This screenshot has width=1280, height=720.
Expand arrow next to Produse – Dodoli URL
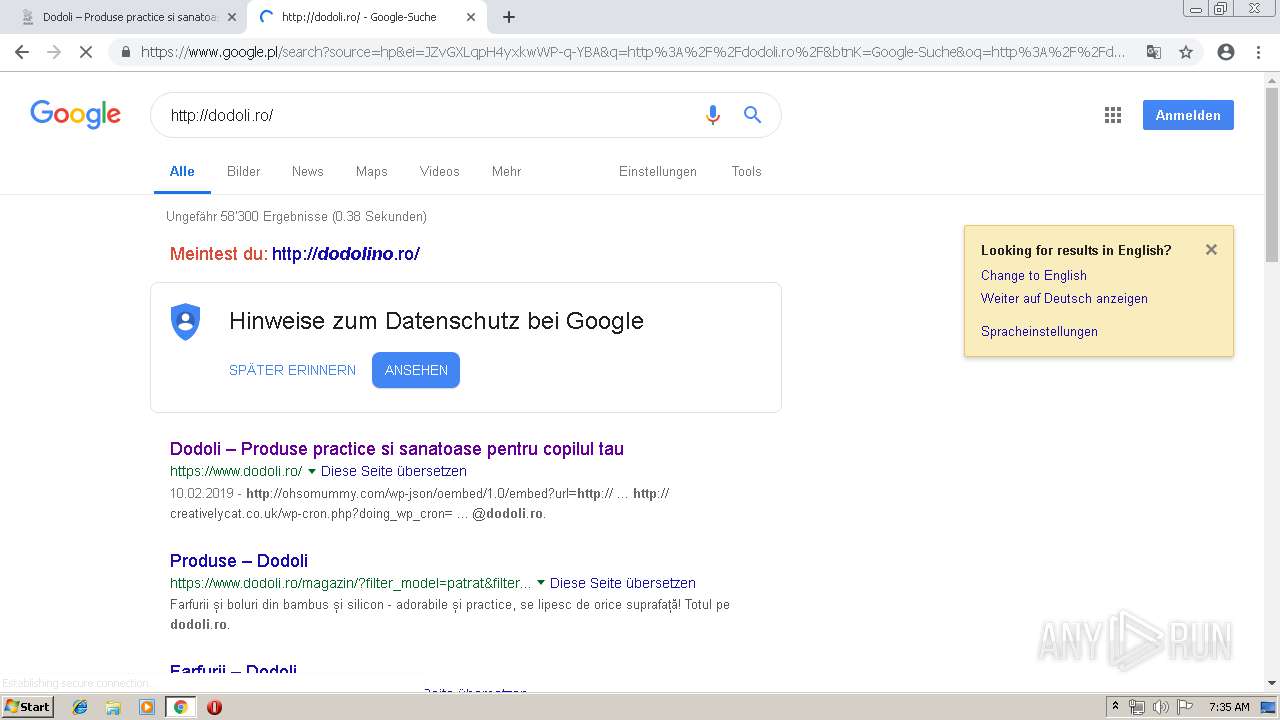click(x=541, y=583)
